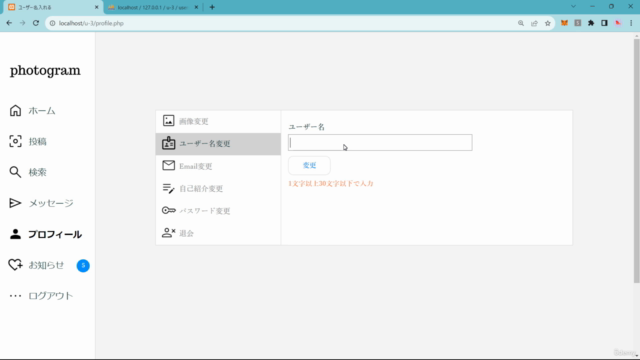Screen dimensions: 640x360
Task: Select the ユーザー名変更 ID badge icon
Action: click(x=169, y=143)
